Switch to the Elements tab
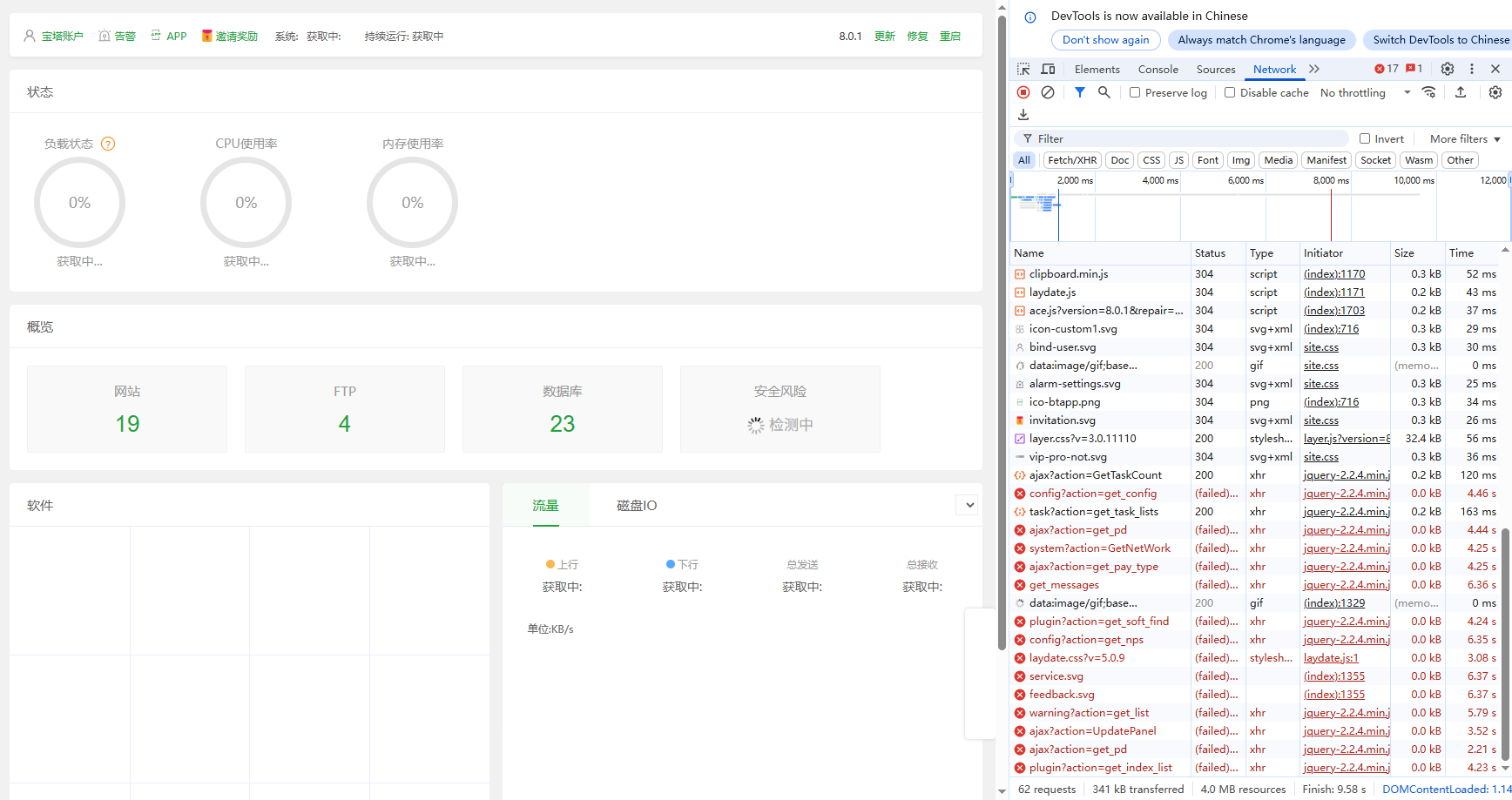Image resolution: width=1512 pixels, height=800 pixels. point(1097,69)
